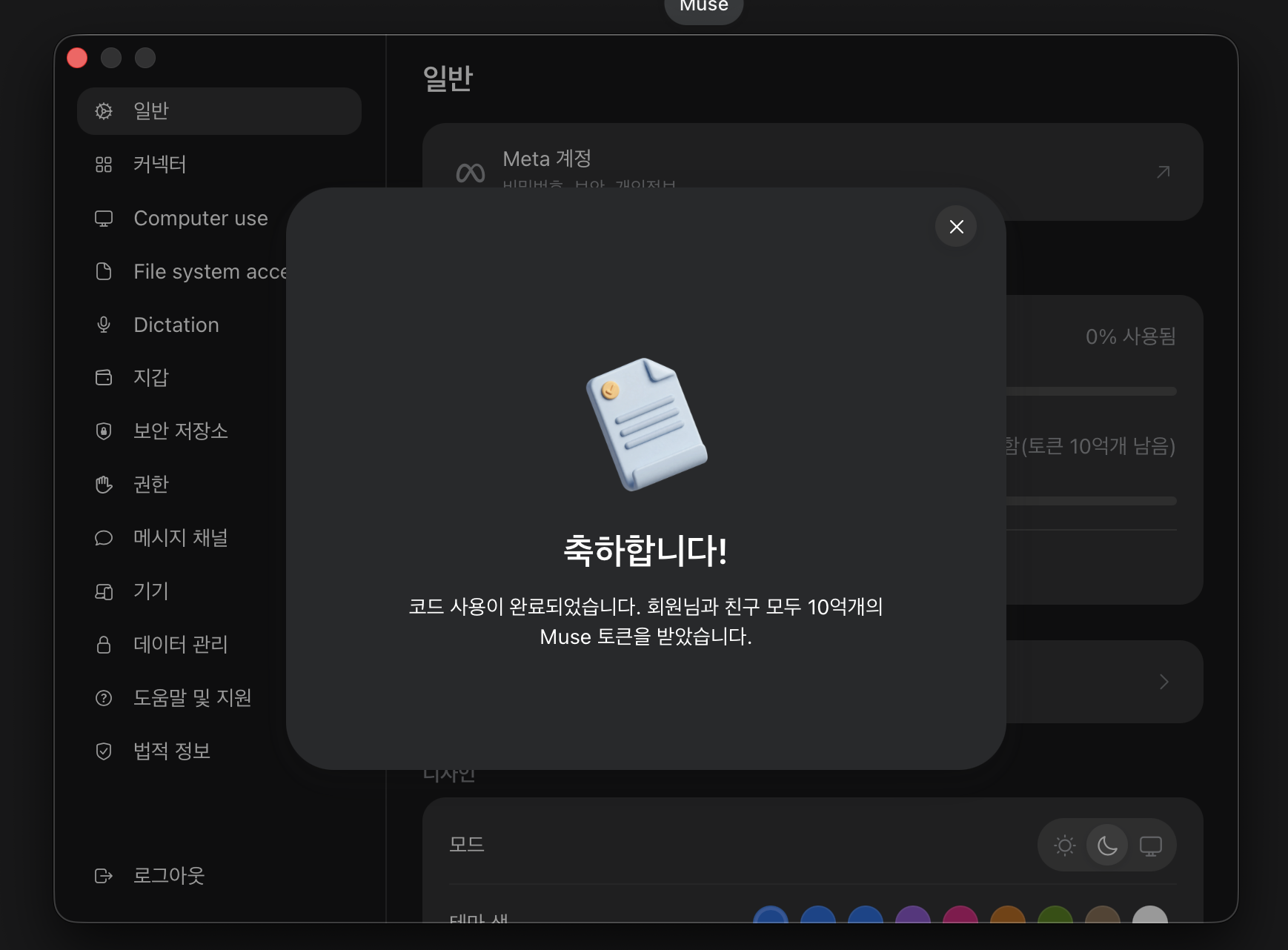Click the 모드 label
The image size is (1288, 950).
point(467,845)
